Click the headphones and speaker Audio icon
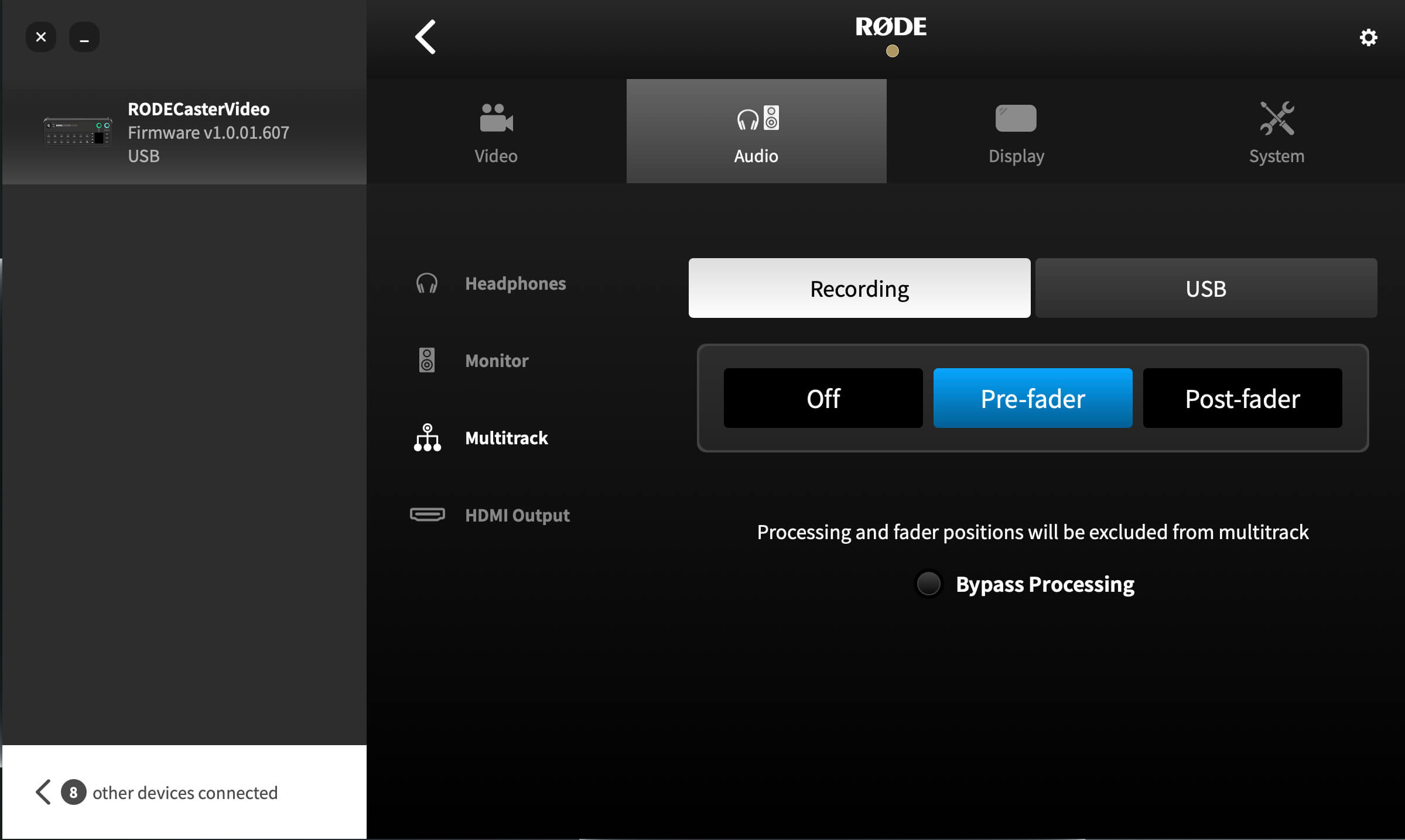The width and height of the screenshot is (1405, 840). pyautogui.click(x=757, y=118)
